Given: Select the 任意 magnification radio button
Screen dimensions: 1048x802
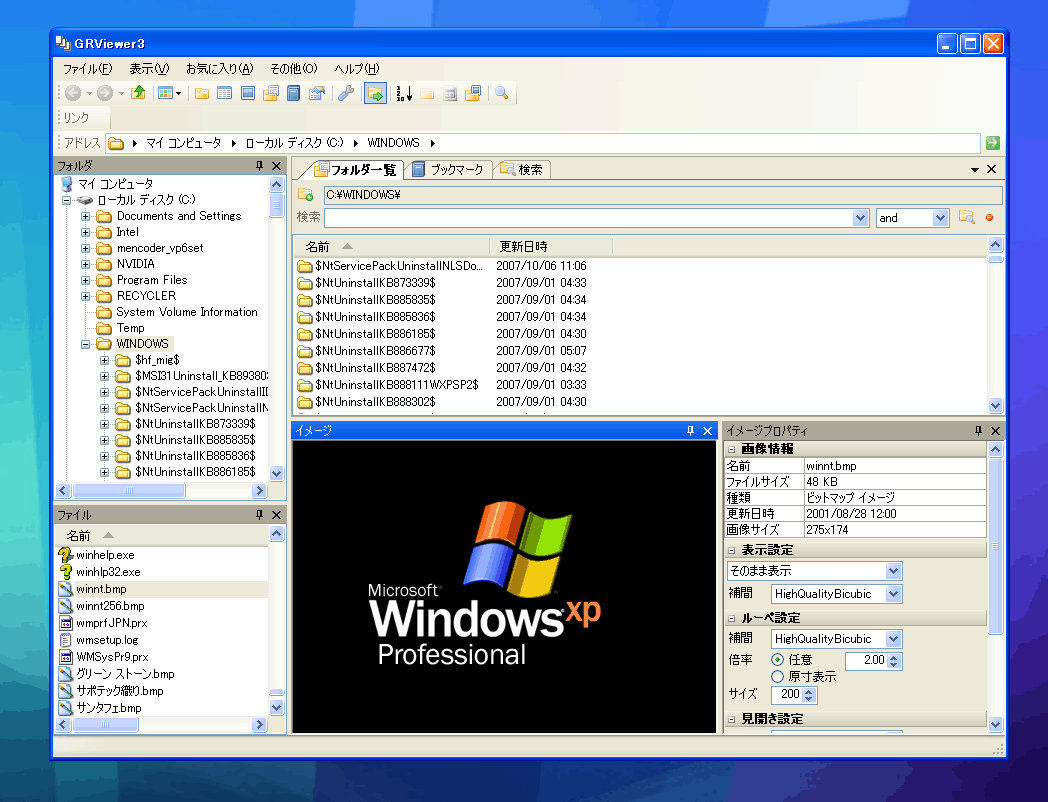Looking at the screenshot, I should tap(777, 660).
